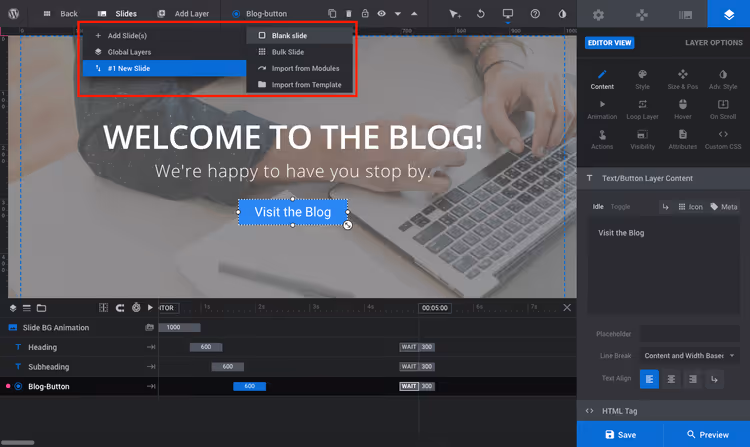The image size is (750, 447).
Task: Collapse Text/Button Layer Content panel
Action: pos(663,178)
